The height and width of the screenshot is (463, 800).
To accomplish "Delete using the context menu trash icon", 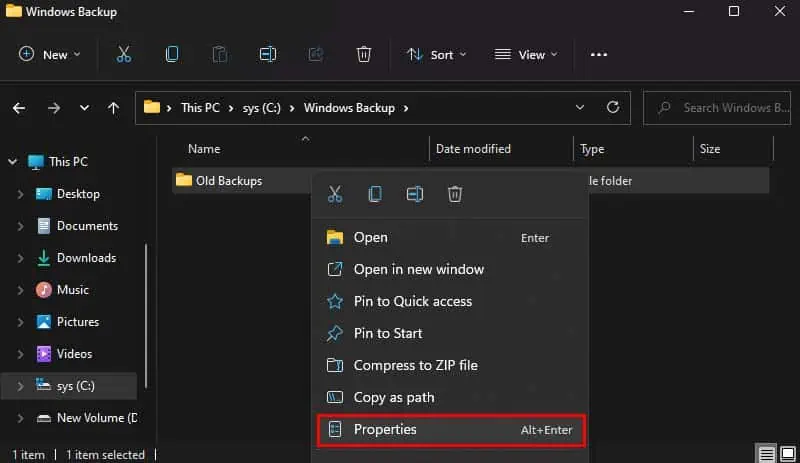I will [x=455, y=194].
